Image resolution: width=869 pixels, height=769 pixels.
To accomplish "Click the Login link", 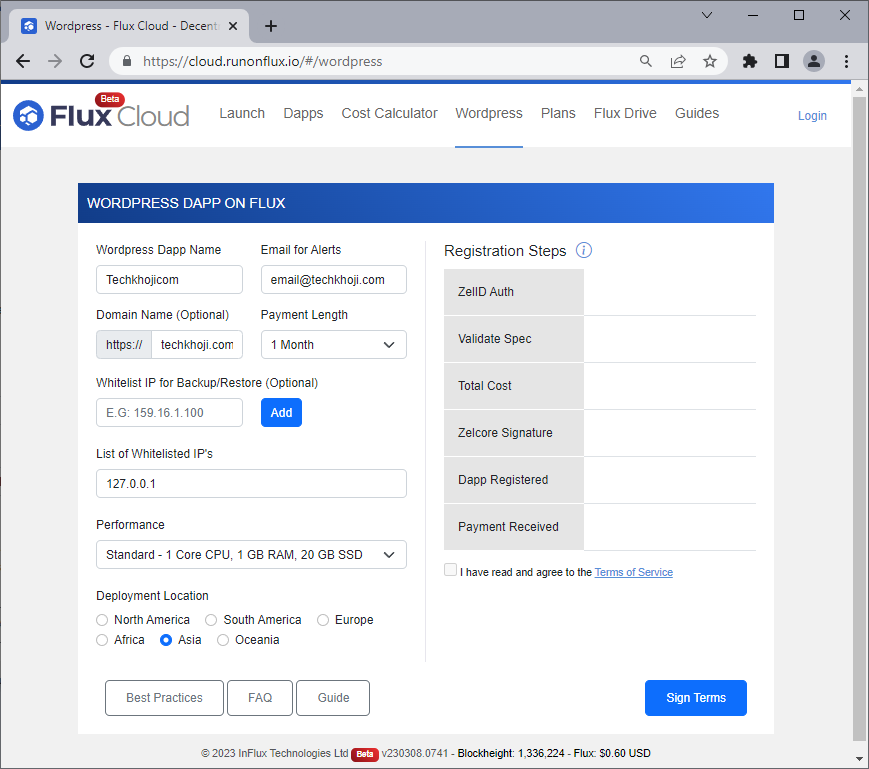I will click(812, 116).
